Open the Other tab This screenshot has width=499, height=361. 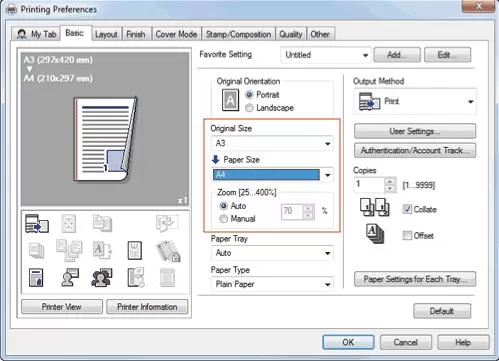[x=320, y=34]
